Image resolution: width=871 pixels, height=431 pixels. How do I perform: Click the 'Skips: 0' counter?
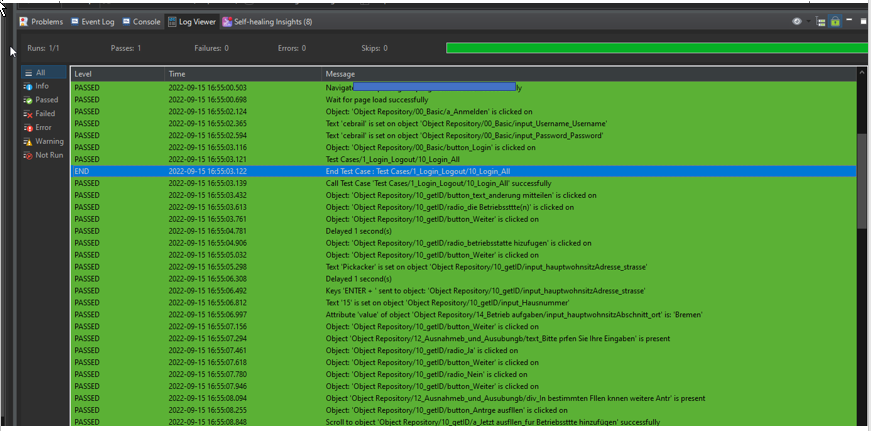point(374,48)
